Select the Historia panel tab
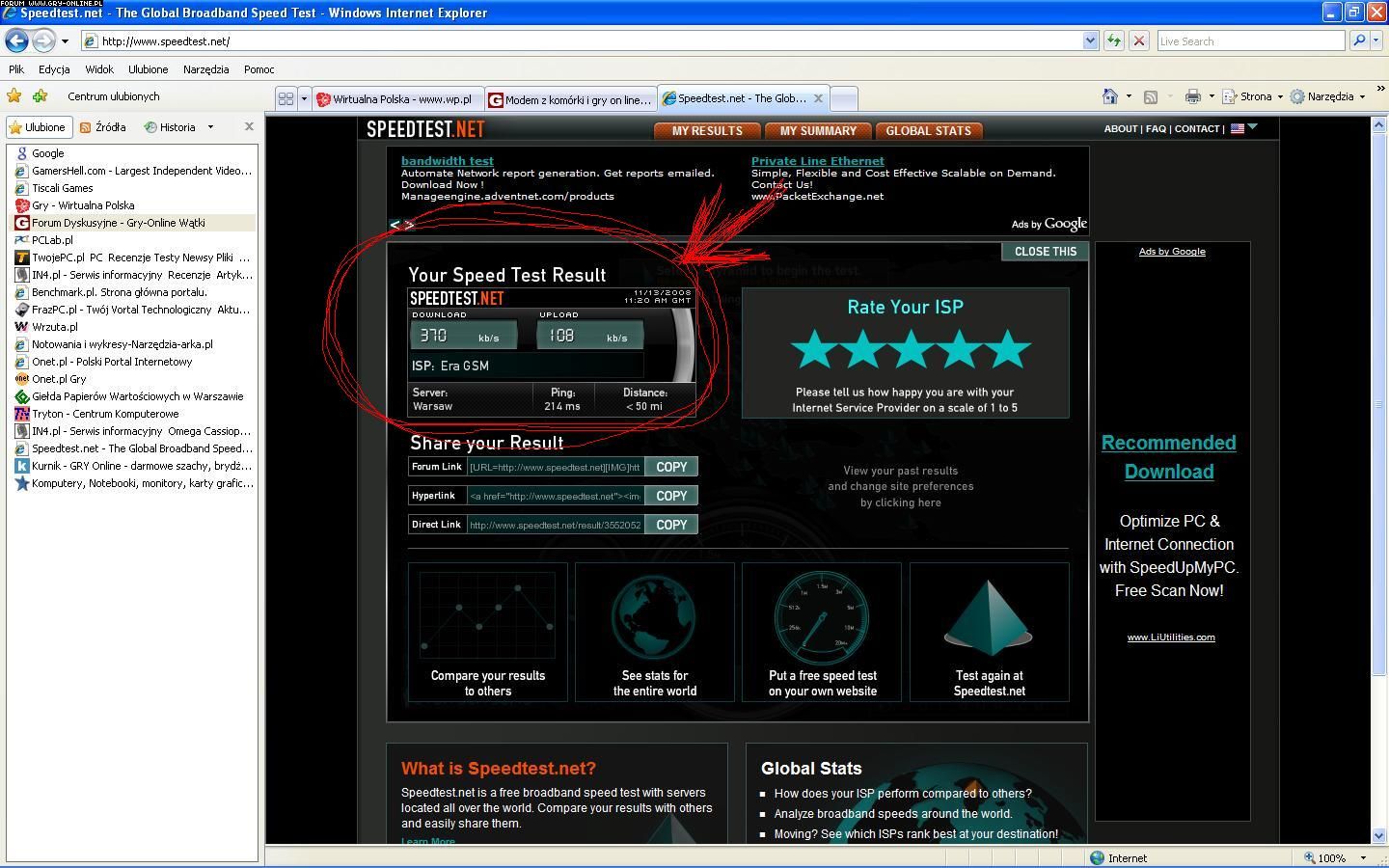Viewport: 1389px width, 868px height. click(x=170, y=127)
